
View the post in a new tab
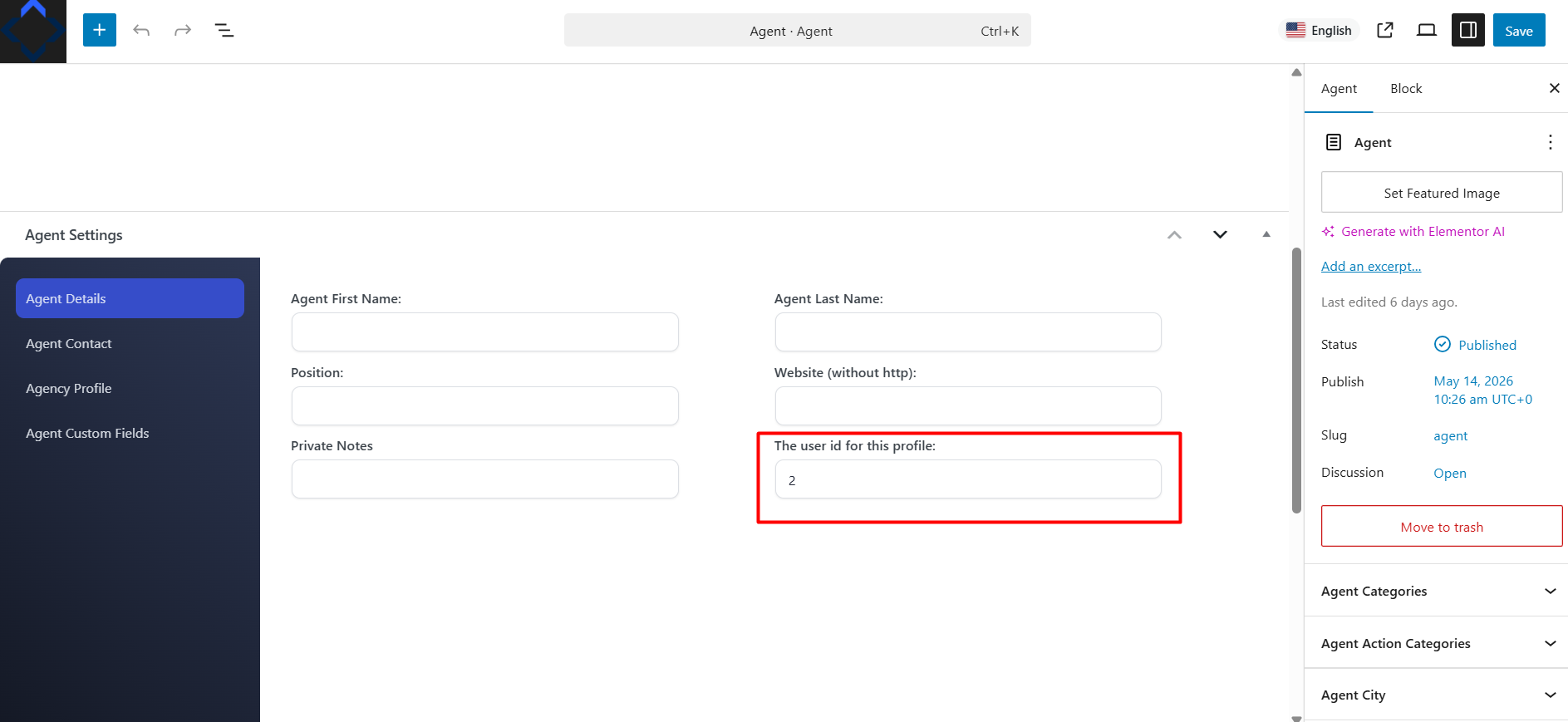1385,30
